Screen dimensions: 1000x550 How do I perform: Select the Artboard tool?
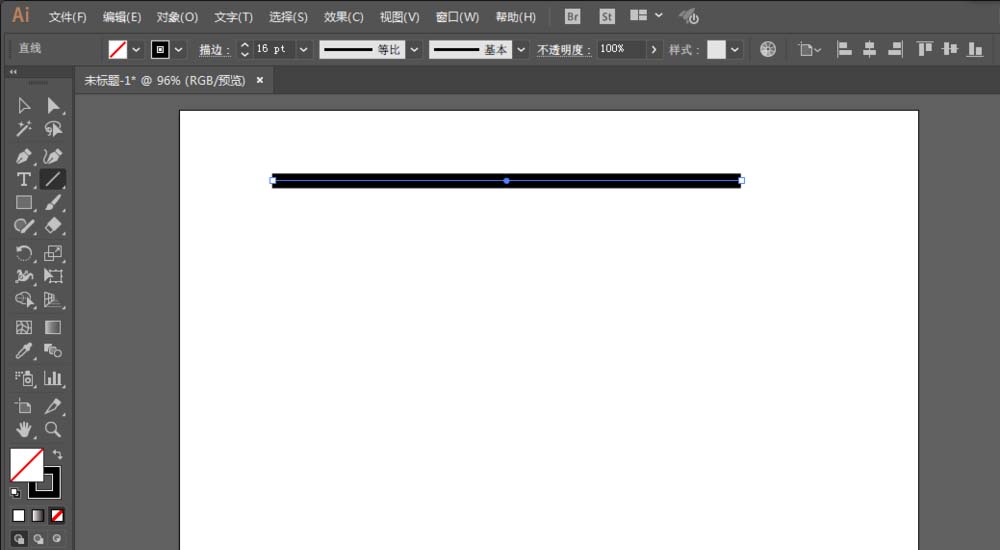click(x=24, y=406)
